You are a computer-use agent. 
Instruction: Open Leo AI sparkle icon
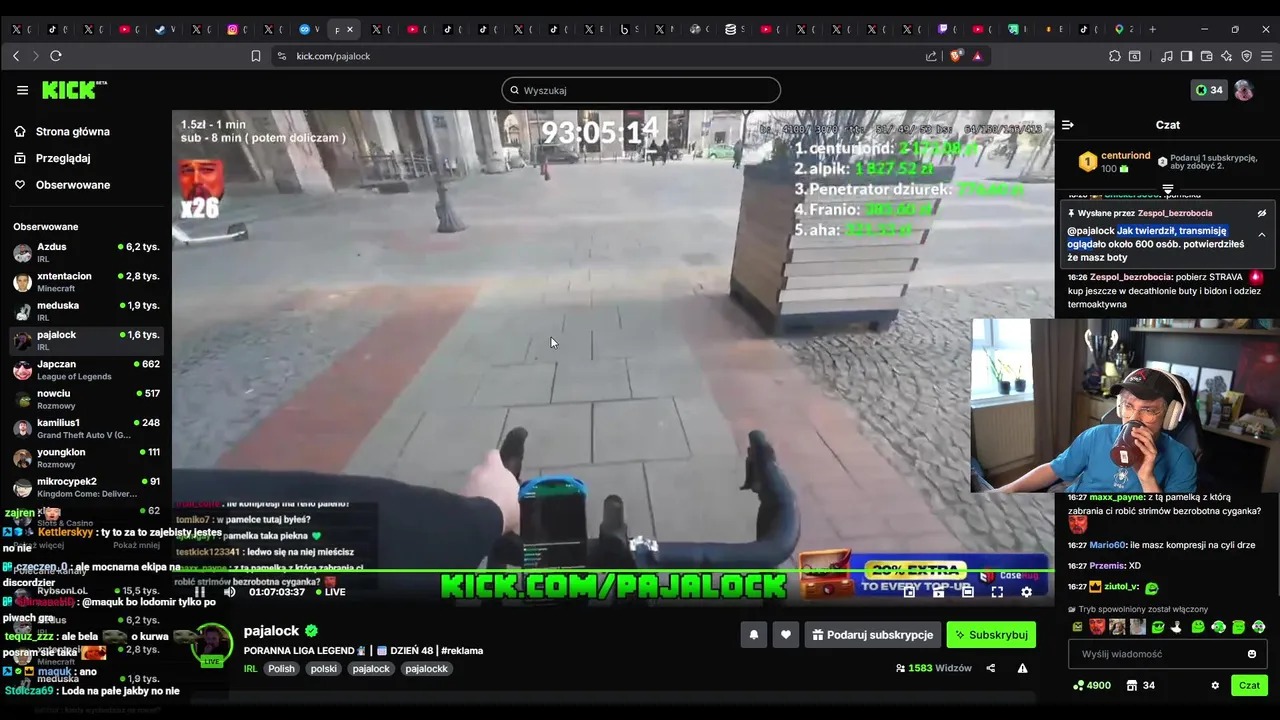1226,56
